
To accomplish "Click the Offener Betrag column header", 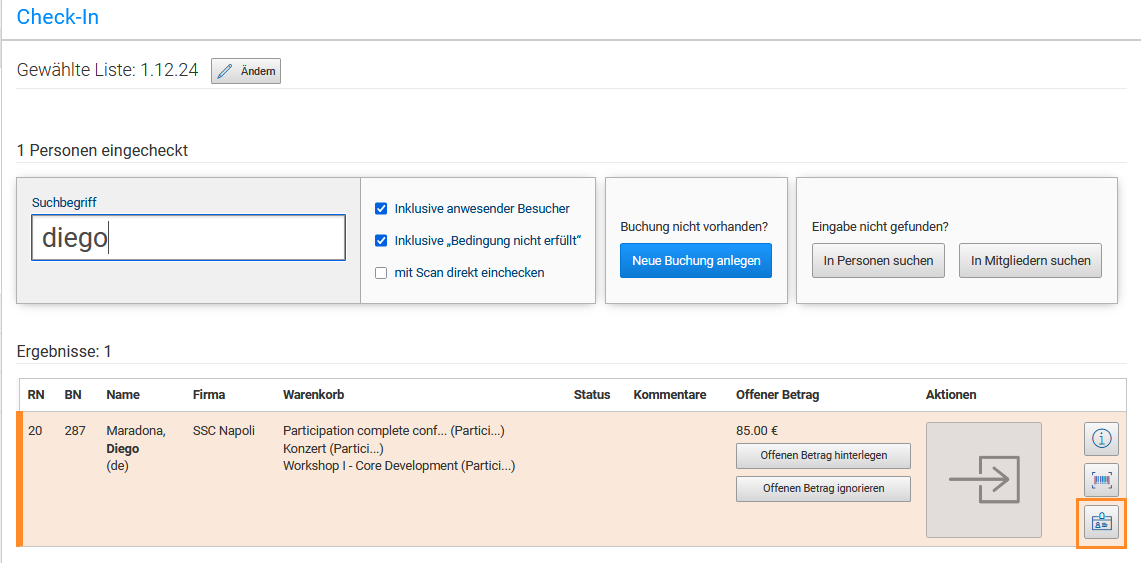I will click(778, 395).
